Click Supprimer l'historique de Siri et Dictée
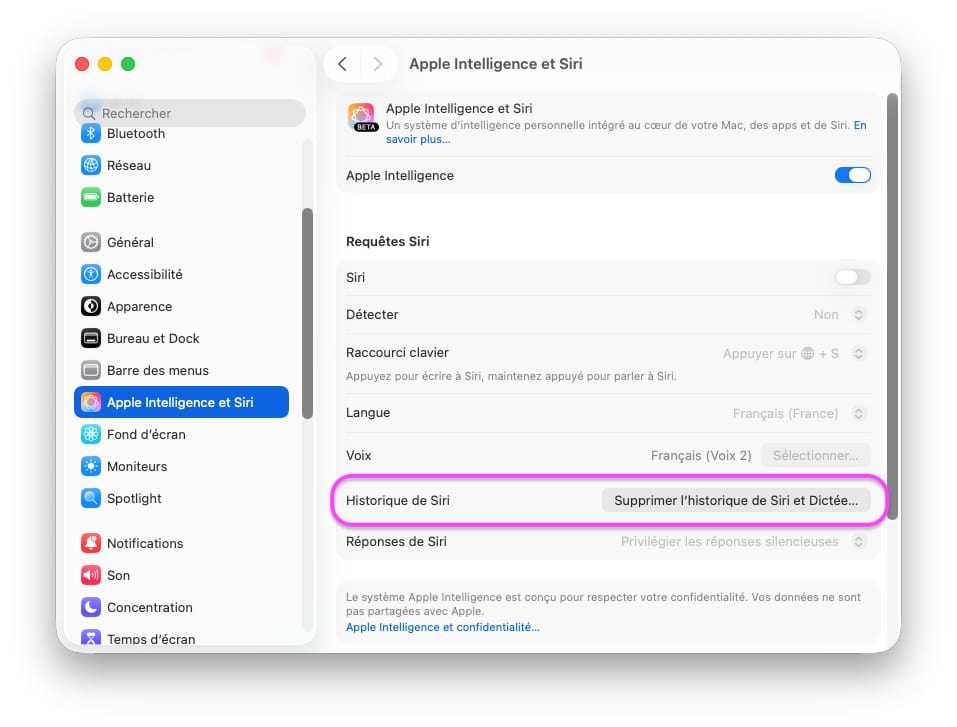The height and width of the screenshot is (727, 957). point(738,500)
